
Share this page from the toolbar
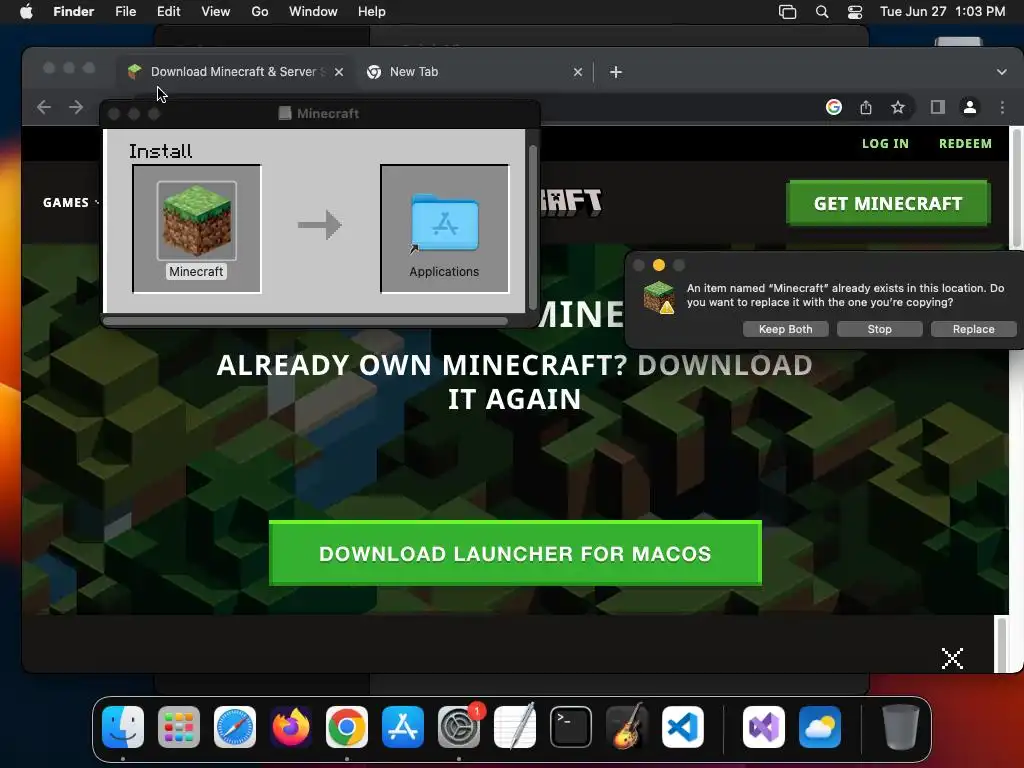point(866,107)
